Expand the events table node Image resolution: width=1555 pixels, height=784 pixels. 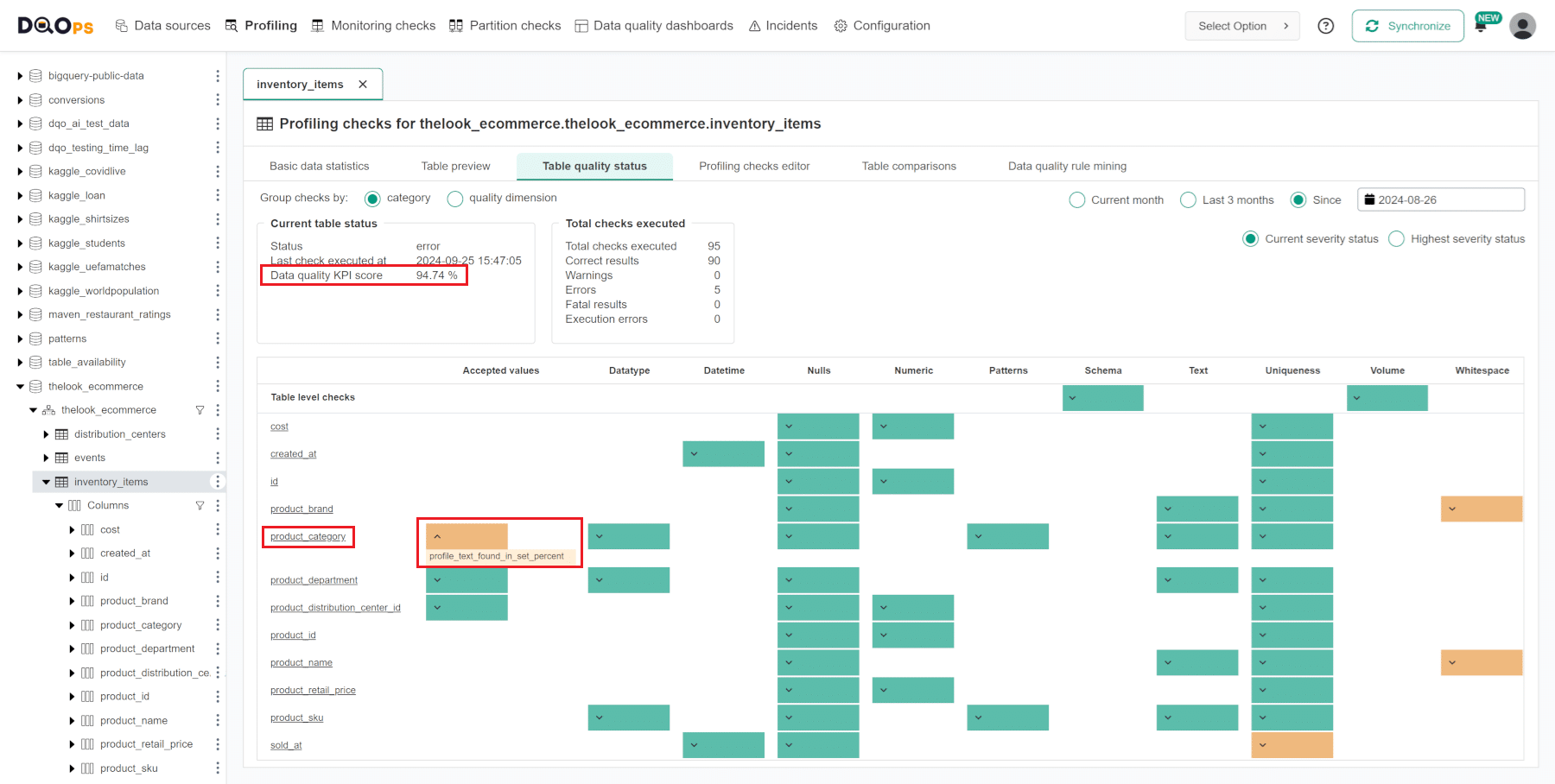point(46,458)
